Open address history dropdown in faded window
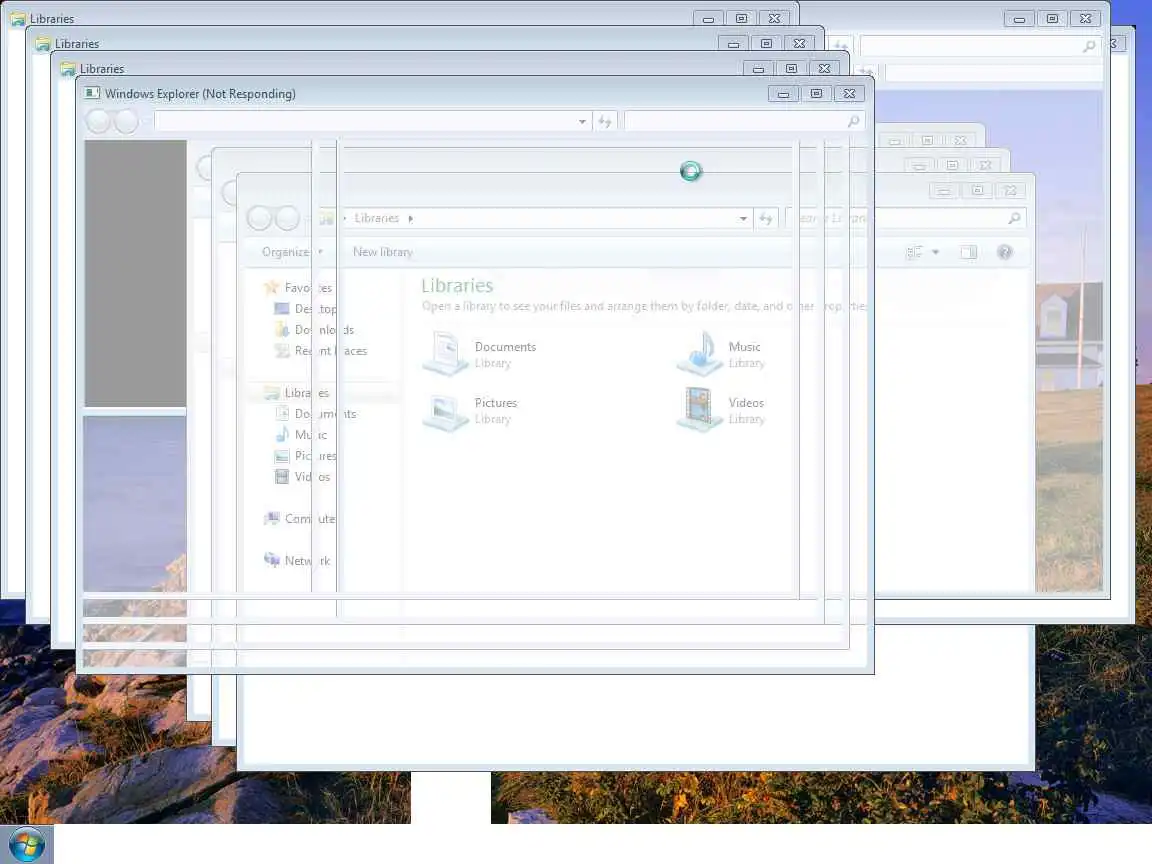Screen dimensions: 1152x864 tap(744, 218)
